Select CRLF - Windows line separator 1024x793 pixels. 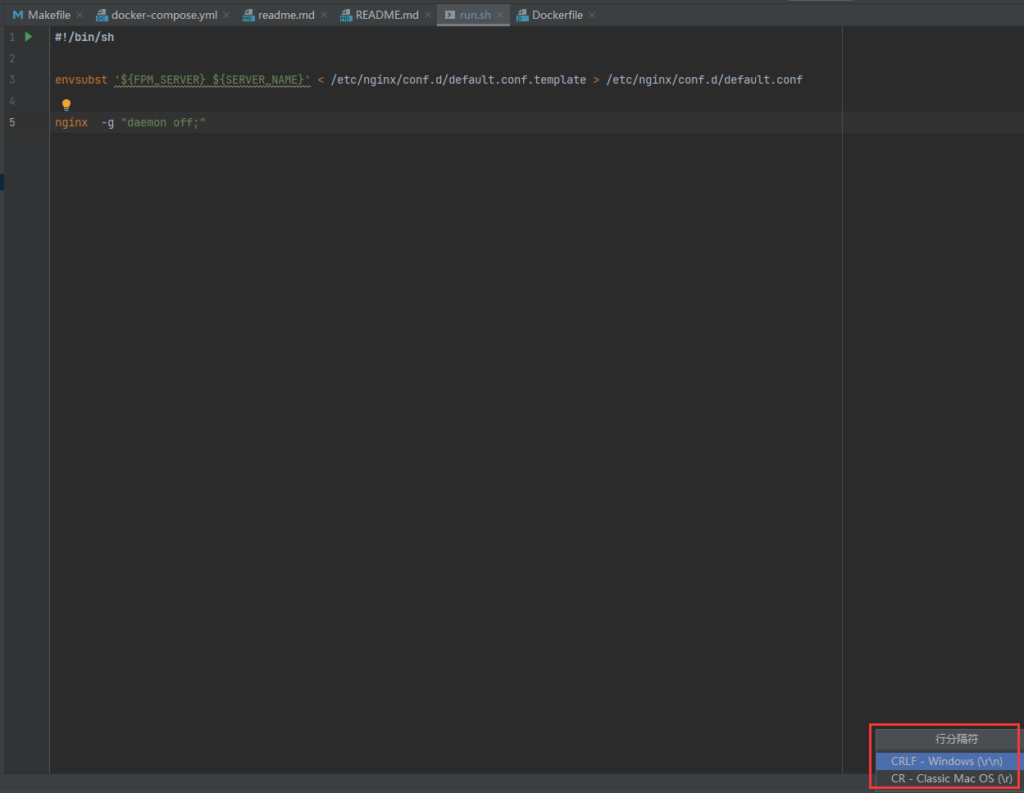(945, 761)
